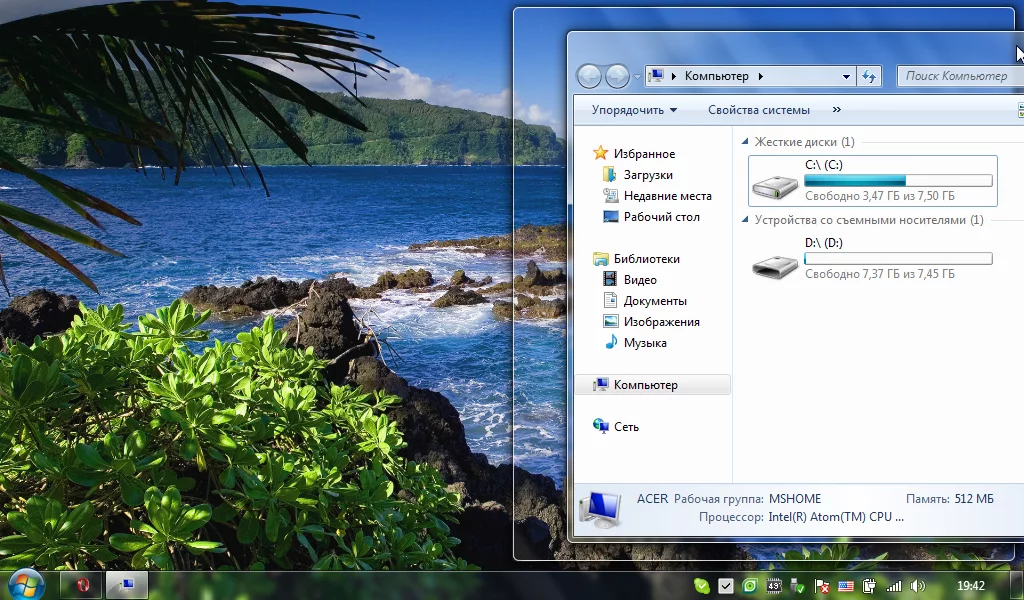Open the Windows Start menu
1024x600 pixels.
click(x=26, y=584)
